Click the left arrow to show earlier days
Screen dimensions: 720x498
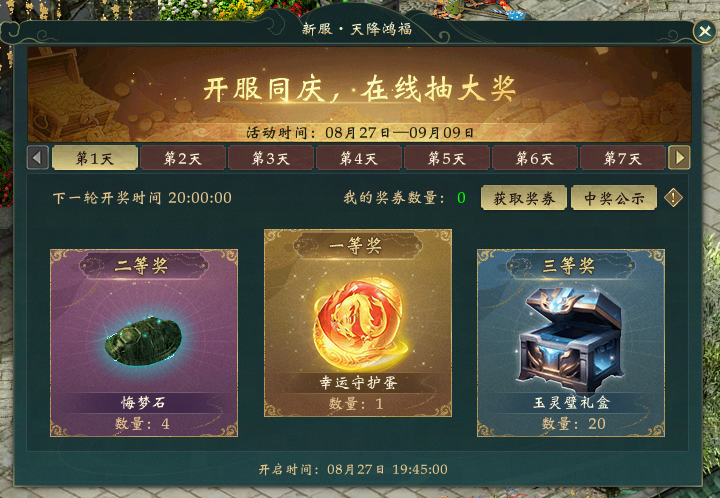38,158
